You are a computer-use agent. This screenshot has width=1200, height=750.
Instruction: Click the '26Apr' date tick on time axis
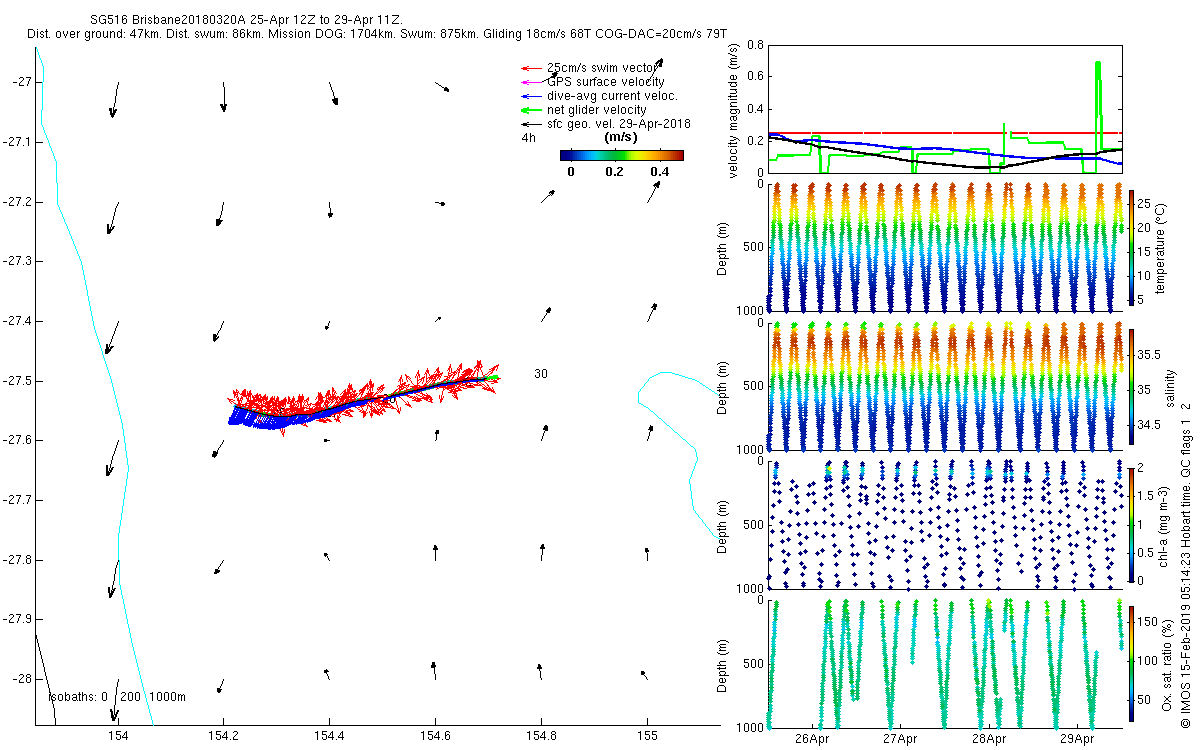812,739
